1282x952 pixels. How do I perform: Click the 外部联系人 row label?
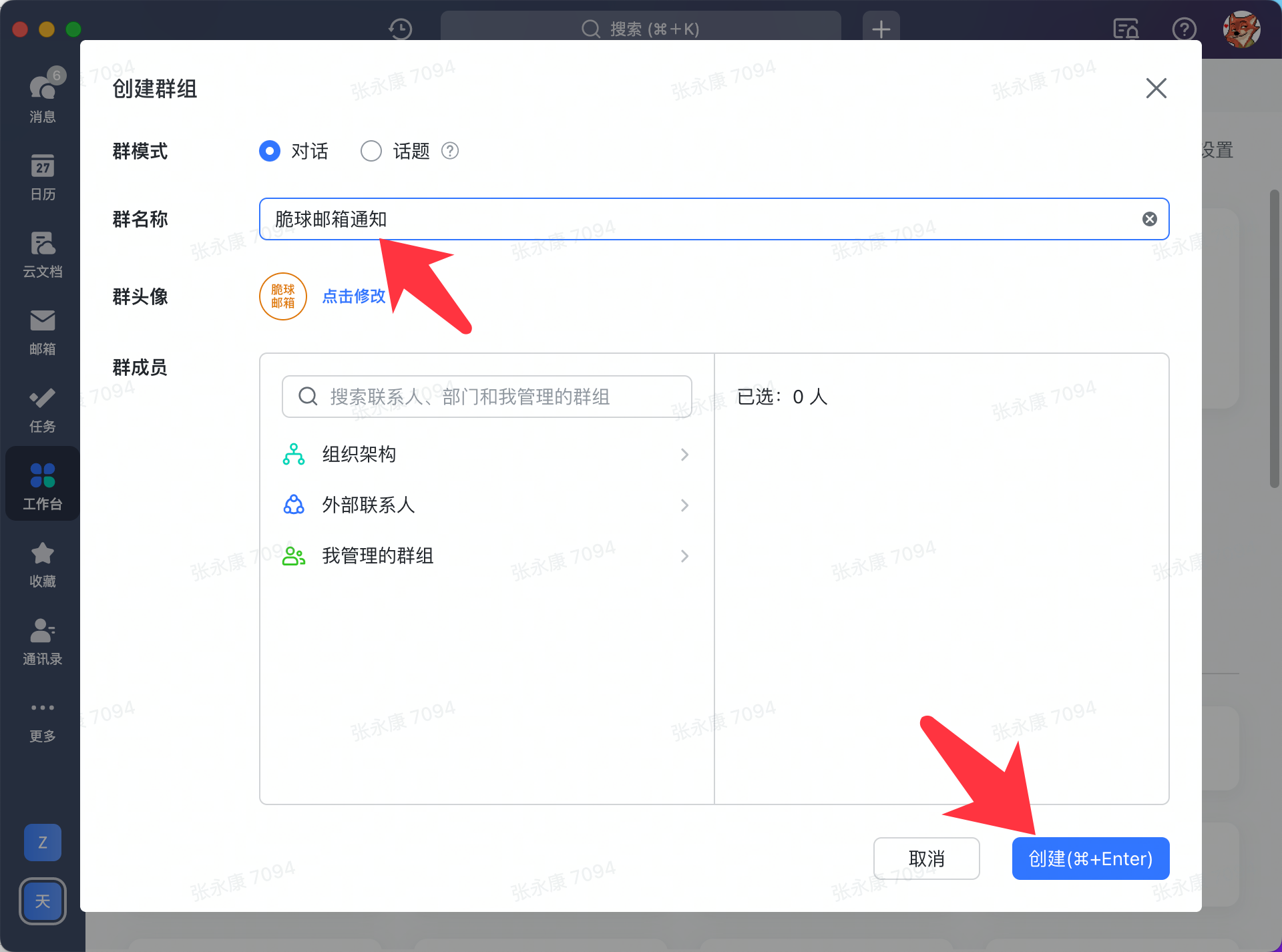[x=369, y=505]
